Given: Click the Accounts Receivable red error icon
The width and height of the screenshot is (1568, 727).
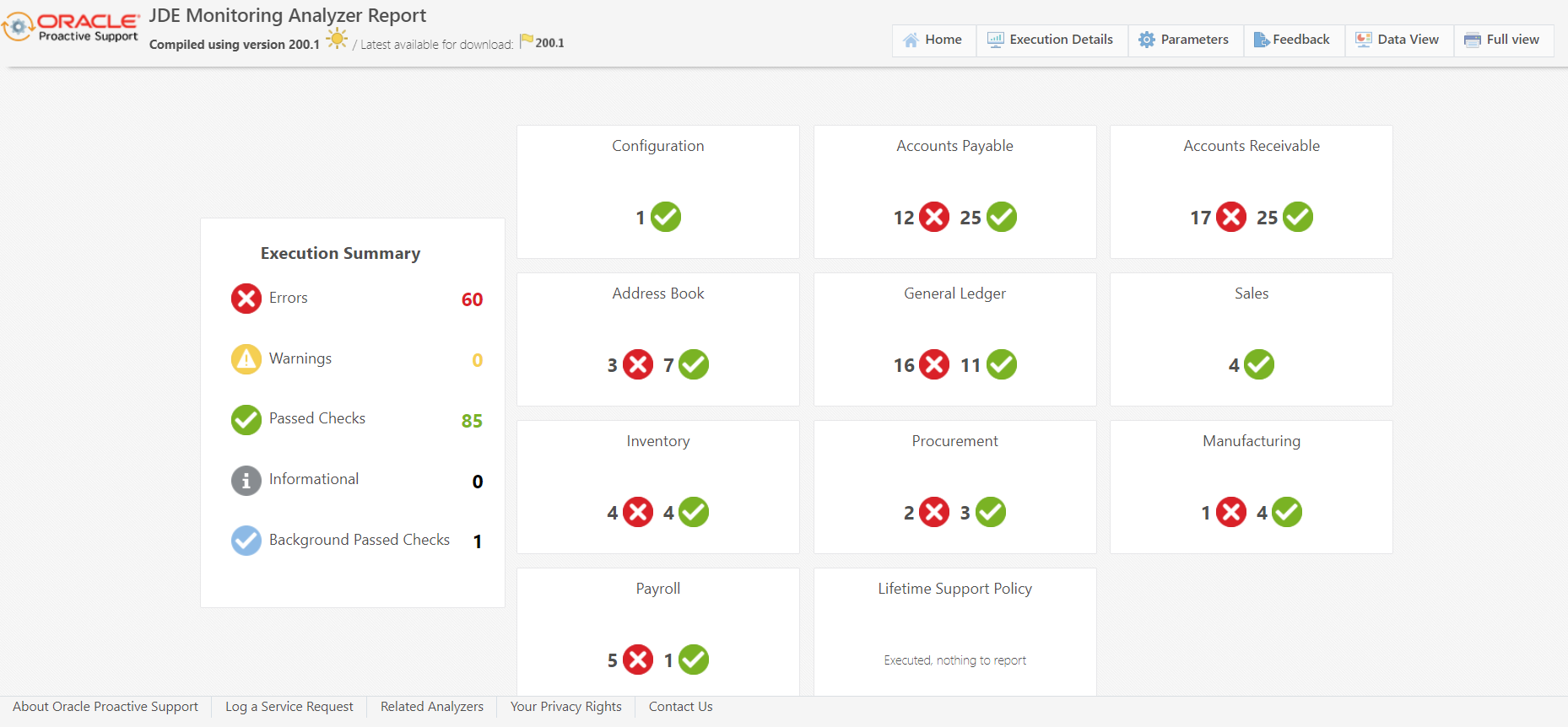Looking at the screenshot, I should coord(1231,217).
